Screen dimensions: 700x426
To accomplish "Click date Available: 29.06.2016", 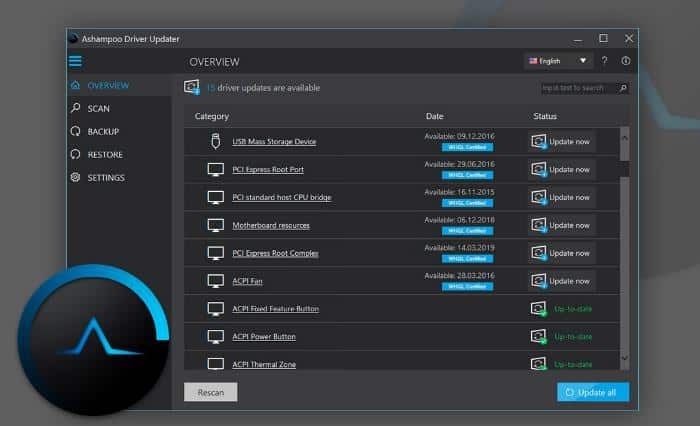I will tap(459, 164).
